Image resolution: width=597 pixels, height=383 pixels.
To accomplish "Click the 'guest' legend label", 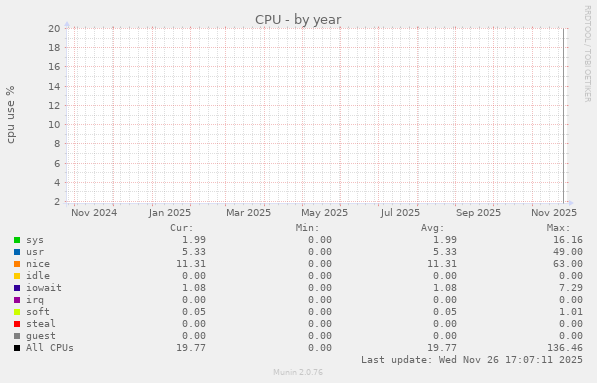I will click(x=41, y=336).
